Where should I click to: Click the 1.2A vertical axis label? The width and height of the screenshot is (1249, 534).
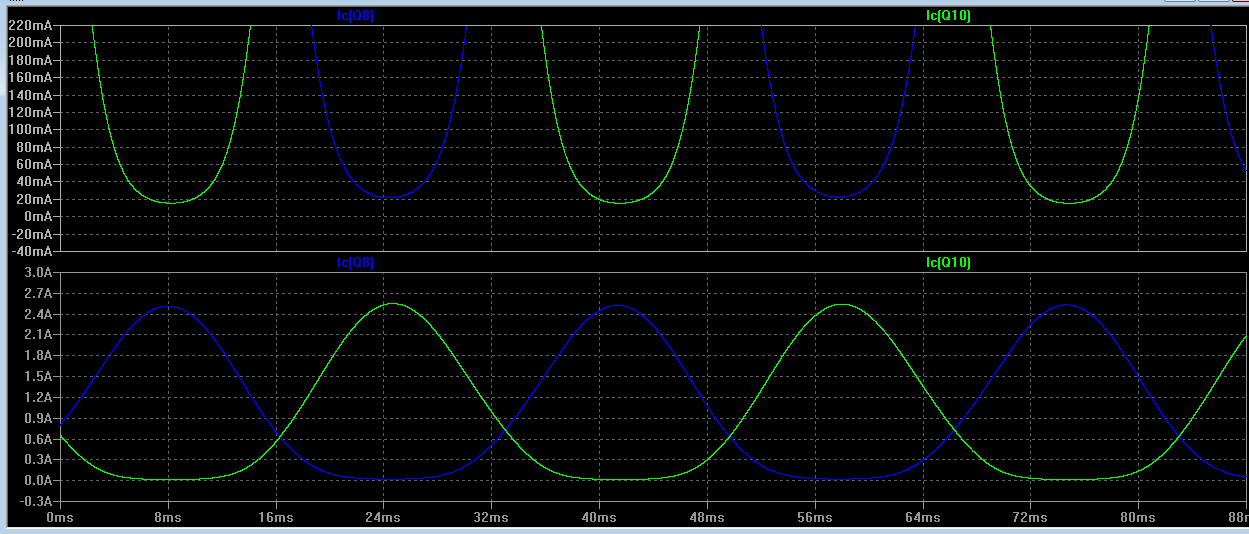click(x=38, y=396)
